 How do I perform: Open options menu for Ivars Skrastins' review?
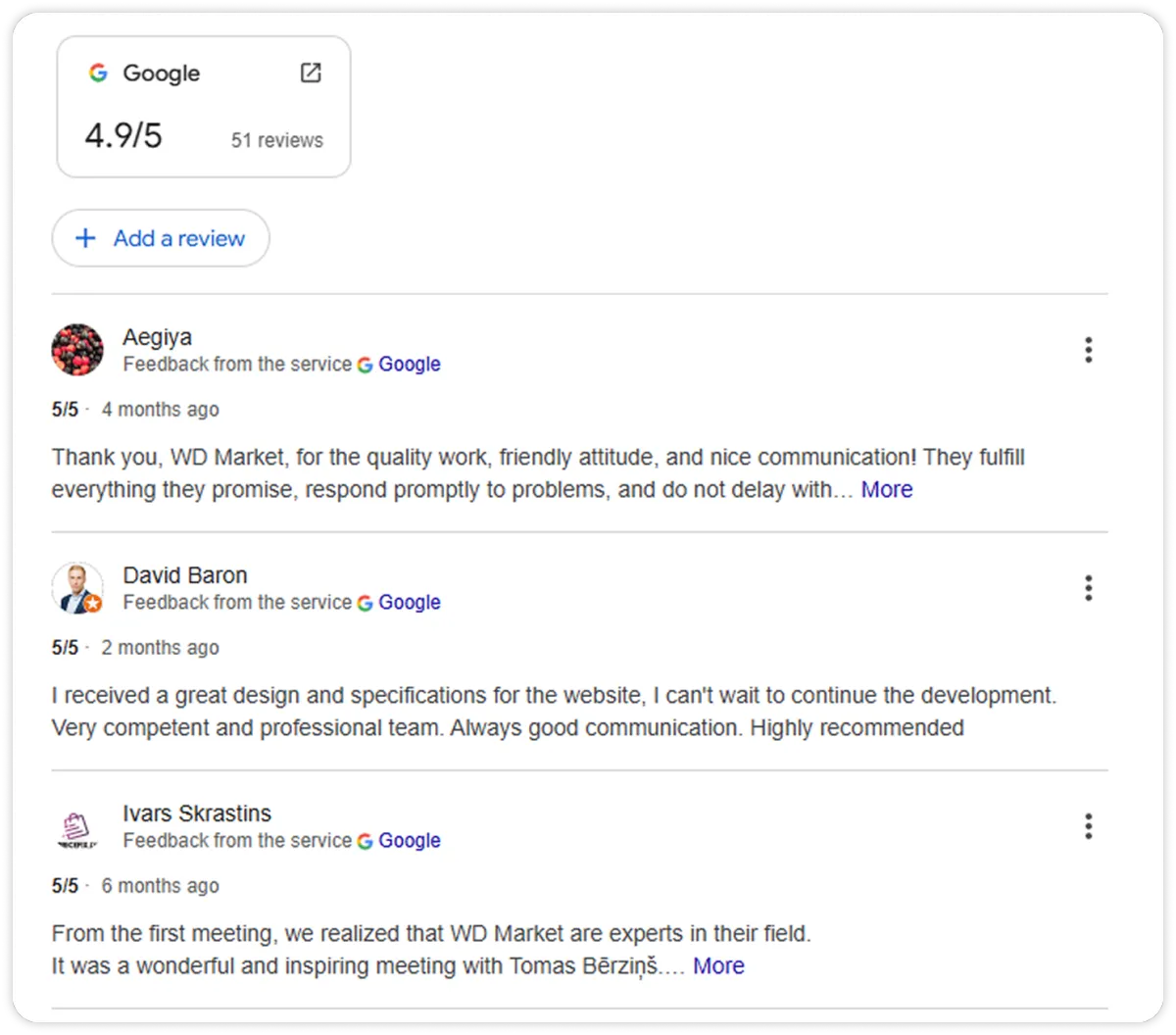point(1088,826)
